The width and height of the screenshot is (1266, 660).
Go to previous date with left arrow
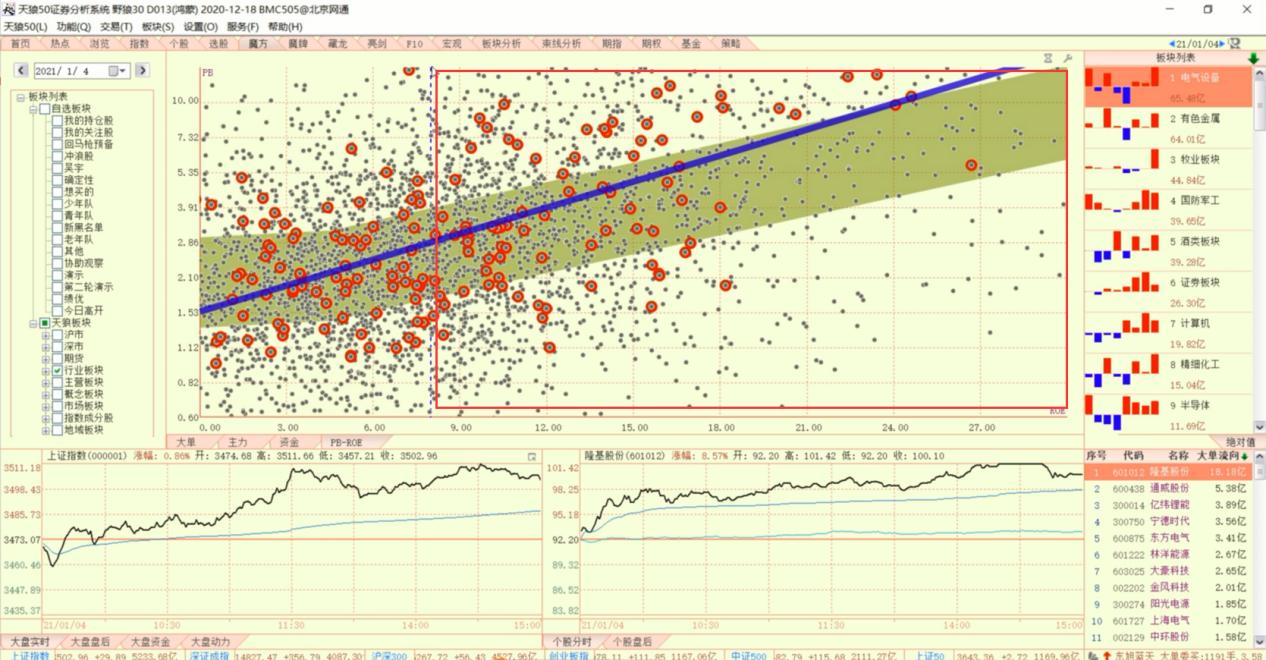coord(21,71)
